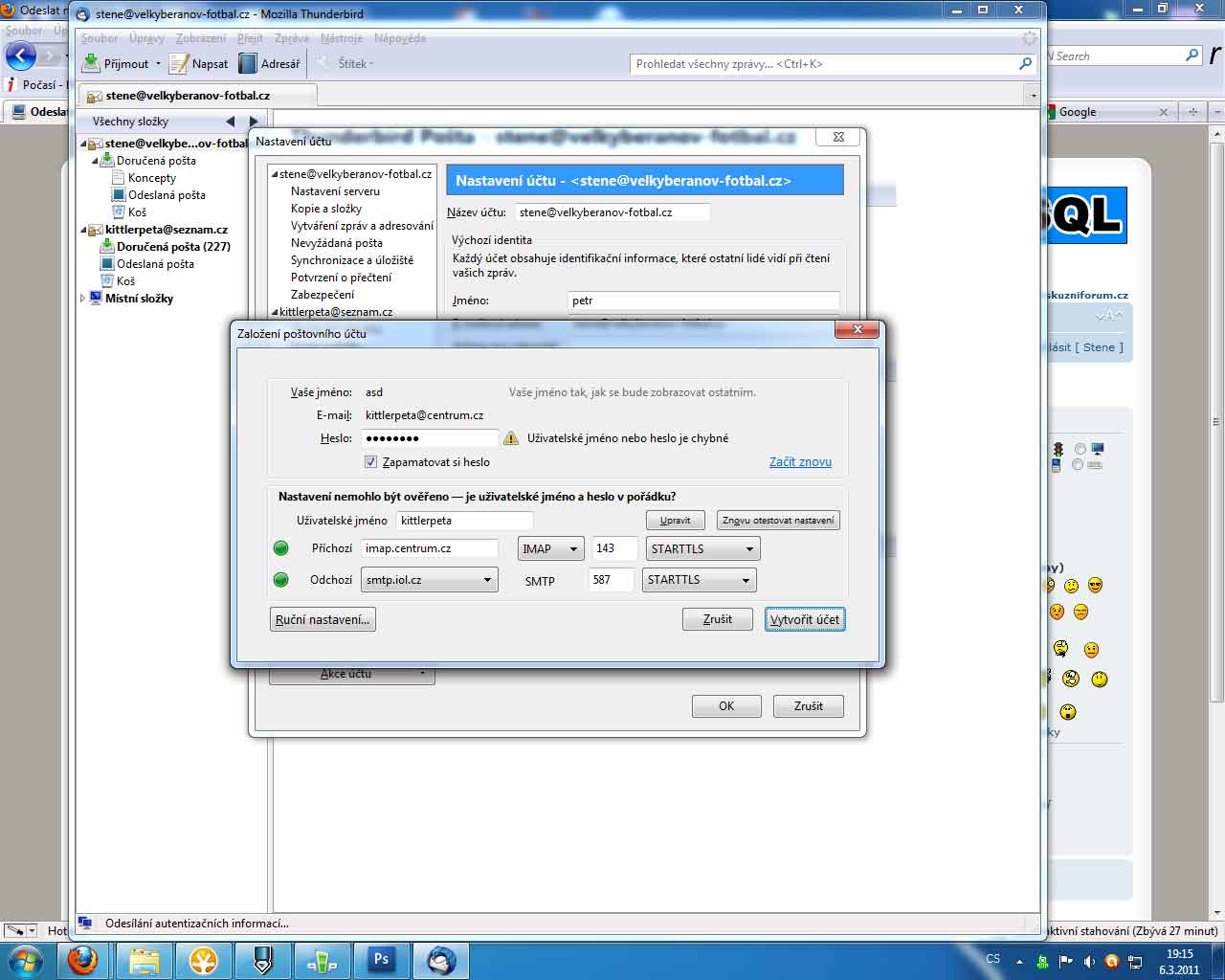Click Zrušit in Nastavení účtu window
The height and width of the screenshot is (980, 1225).
click(809, 706)
